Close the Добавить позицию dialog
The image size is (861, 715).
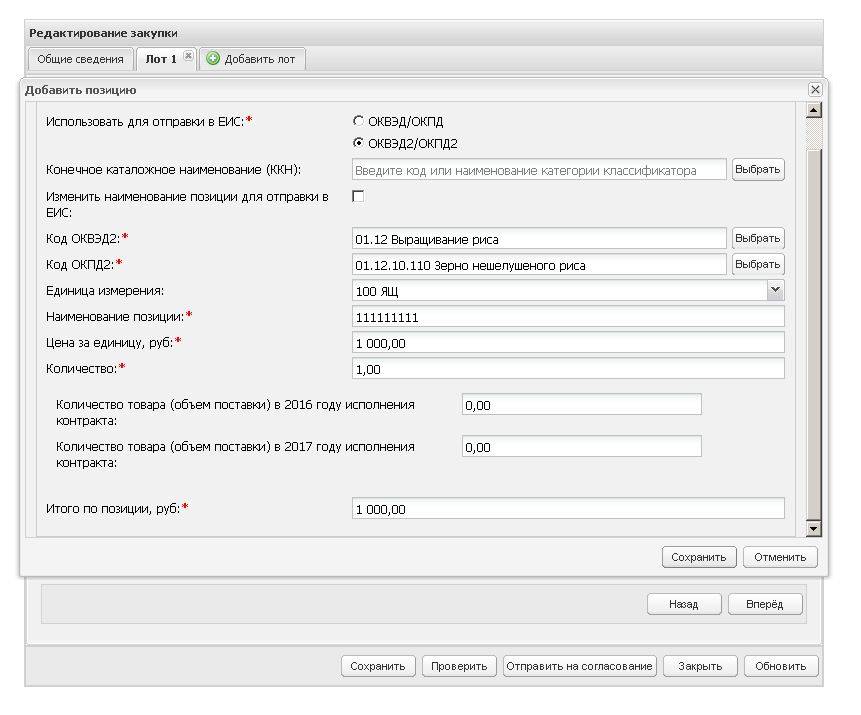point(815,90)
